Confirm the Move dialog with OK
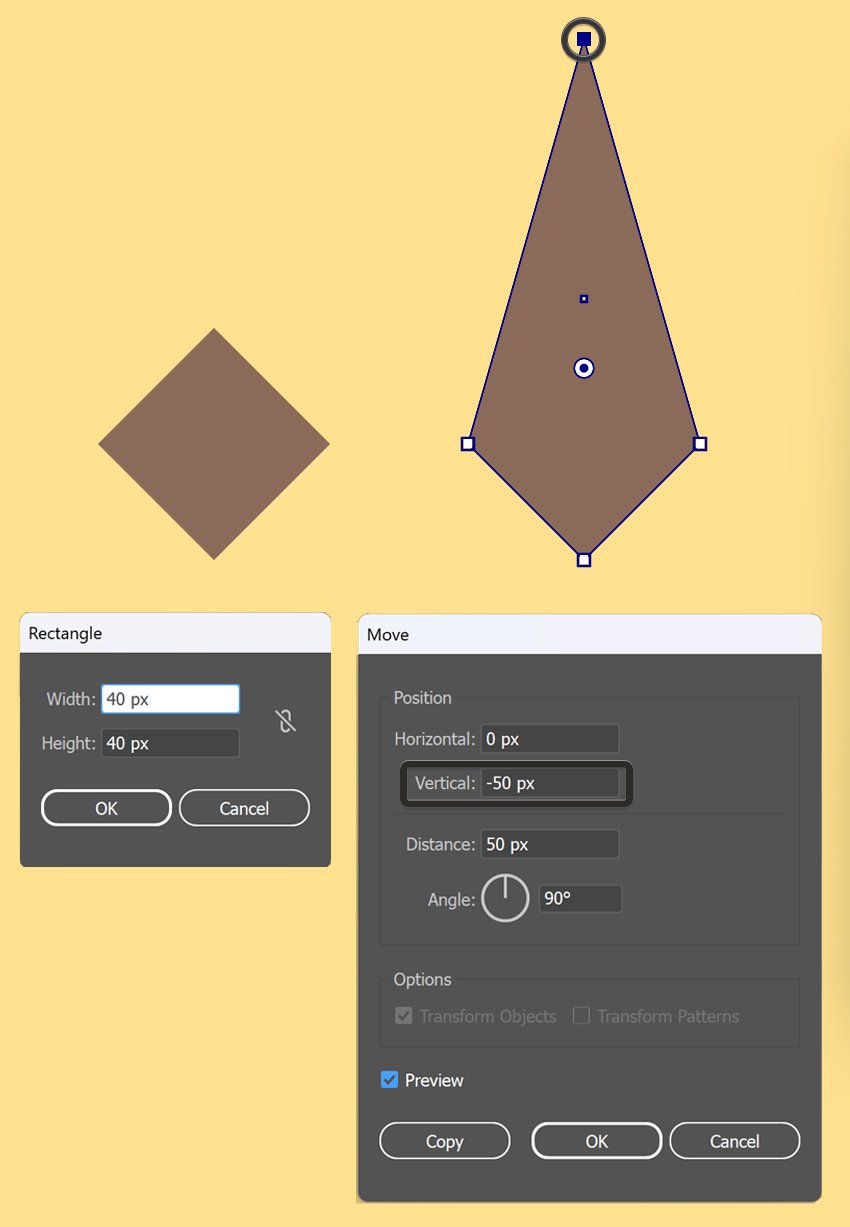Screen dimensions: 850x1227 click(596, 1141)
